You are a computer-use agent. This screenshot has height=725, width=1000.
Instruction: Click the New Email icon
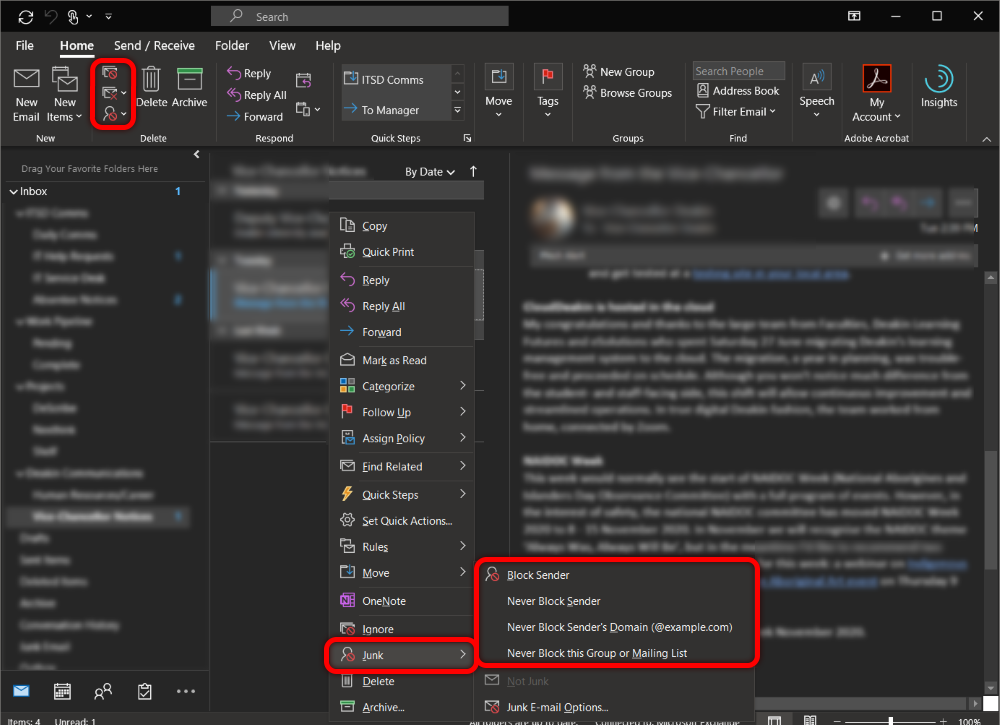26,80
